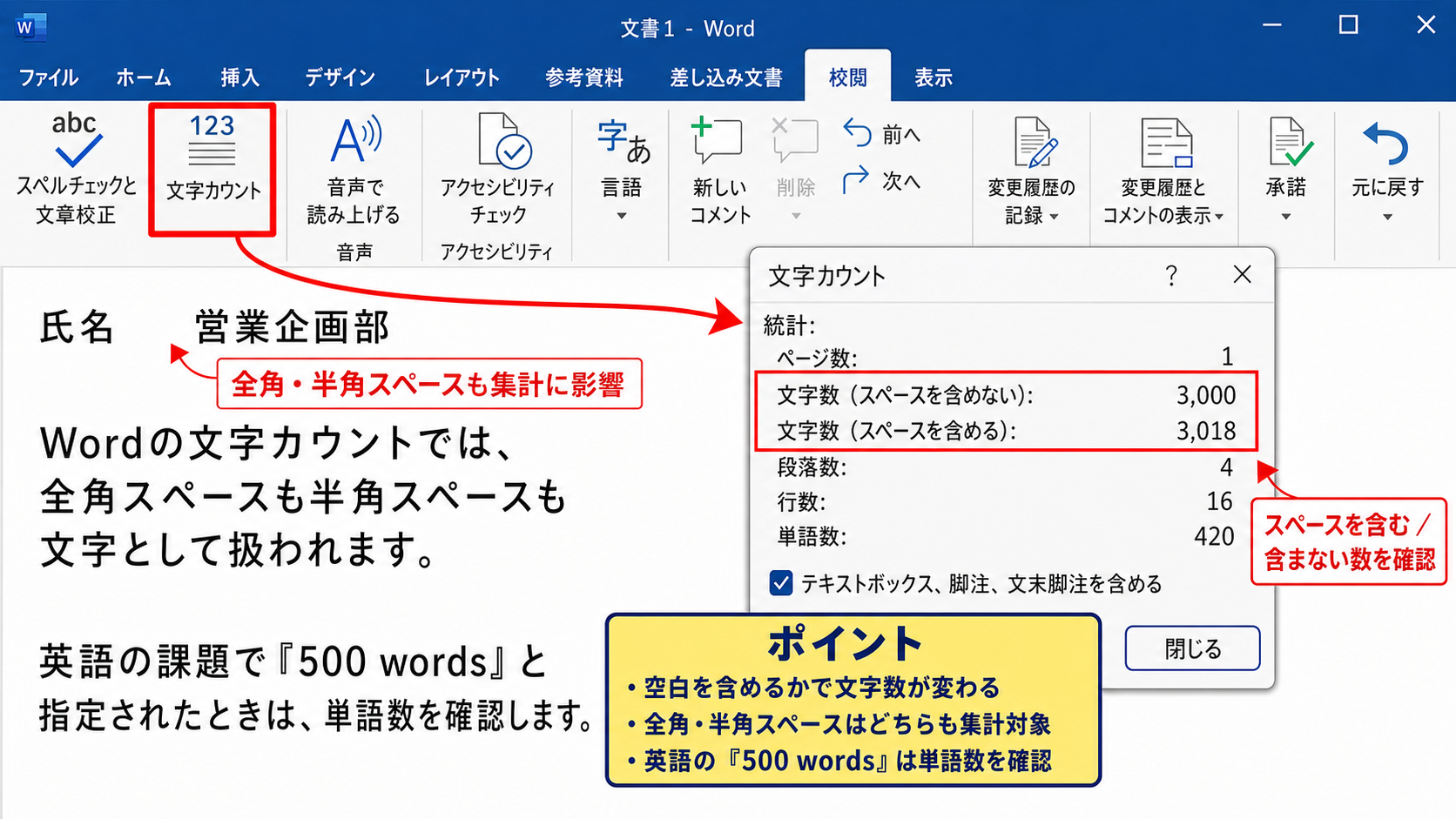Click document line 文字として扱われます。

238,550
